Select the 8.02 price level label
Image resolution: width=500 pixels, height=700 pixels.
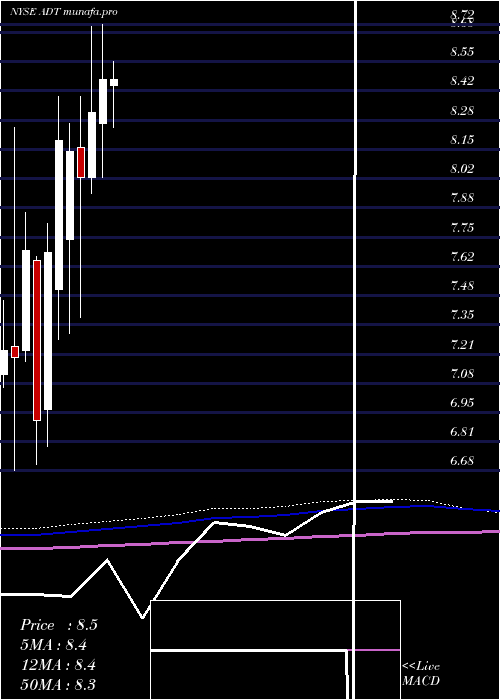(462, 169)
